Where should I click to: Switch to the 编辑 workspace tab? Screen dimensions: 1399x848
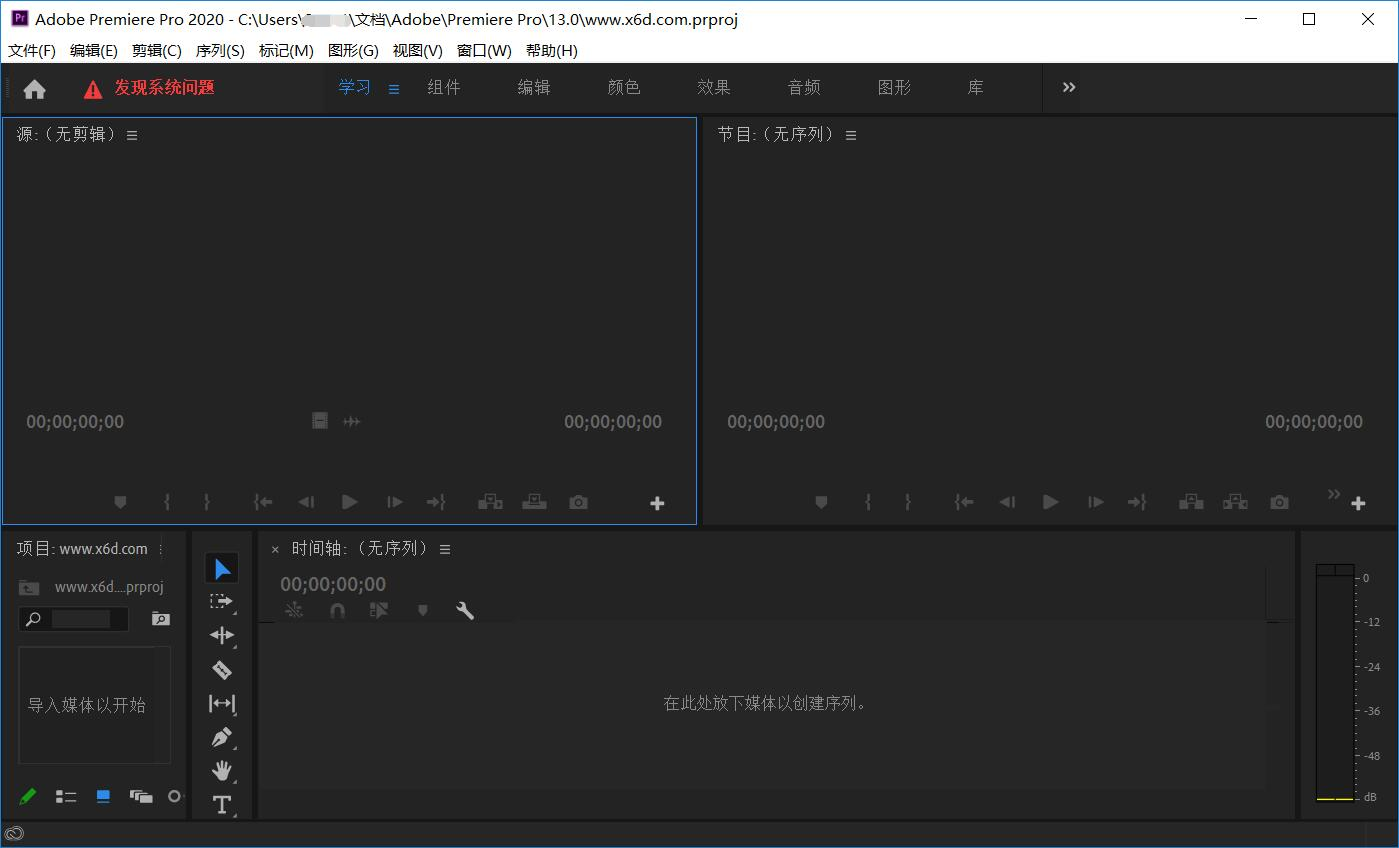[534, 87]
